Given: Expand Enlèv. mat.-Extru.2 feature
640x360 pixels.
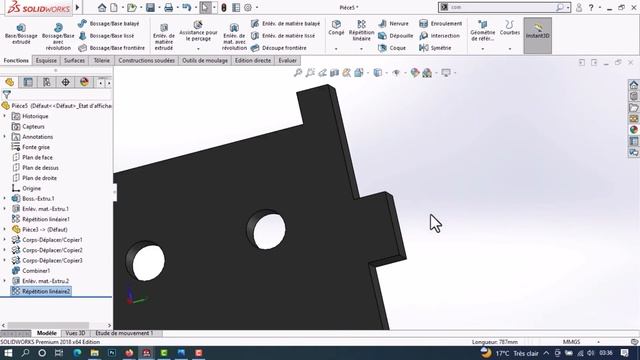Looking at the screenshot, I should pos(5,281).
